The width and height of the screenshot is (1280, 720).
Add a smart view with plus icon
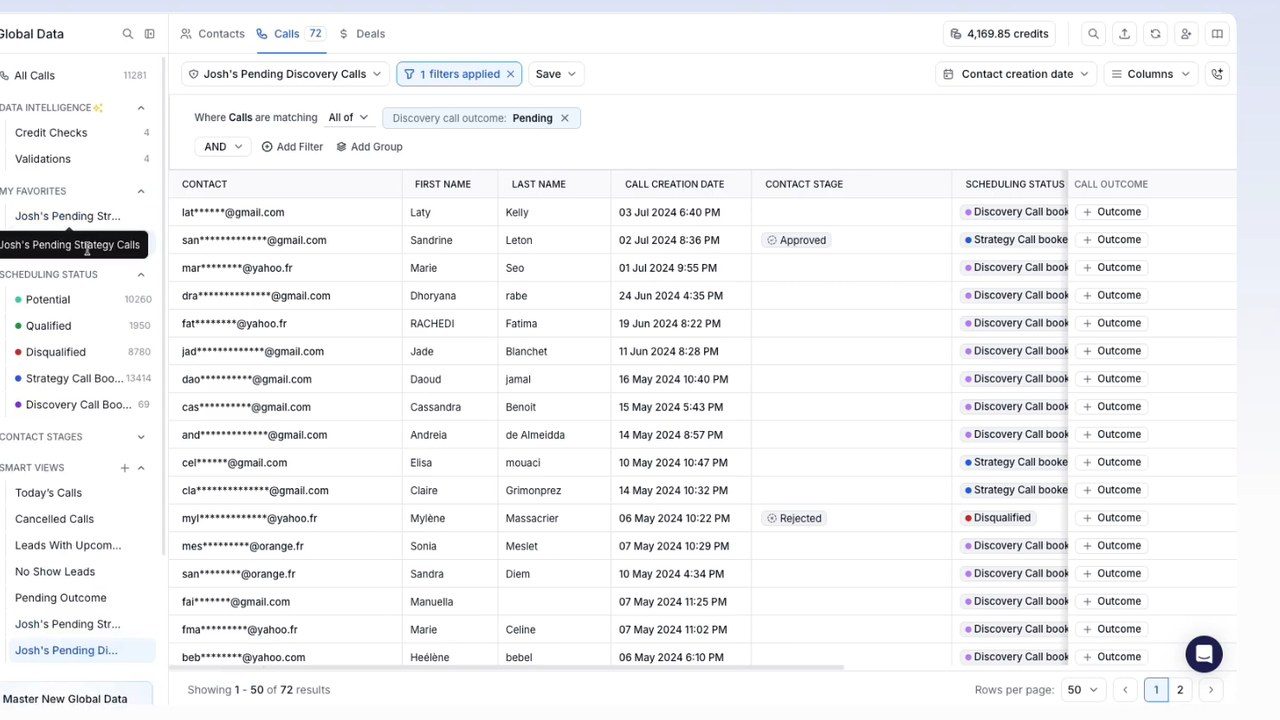pyautogui.click(x=125, y=468)
